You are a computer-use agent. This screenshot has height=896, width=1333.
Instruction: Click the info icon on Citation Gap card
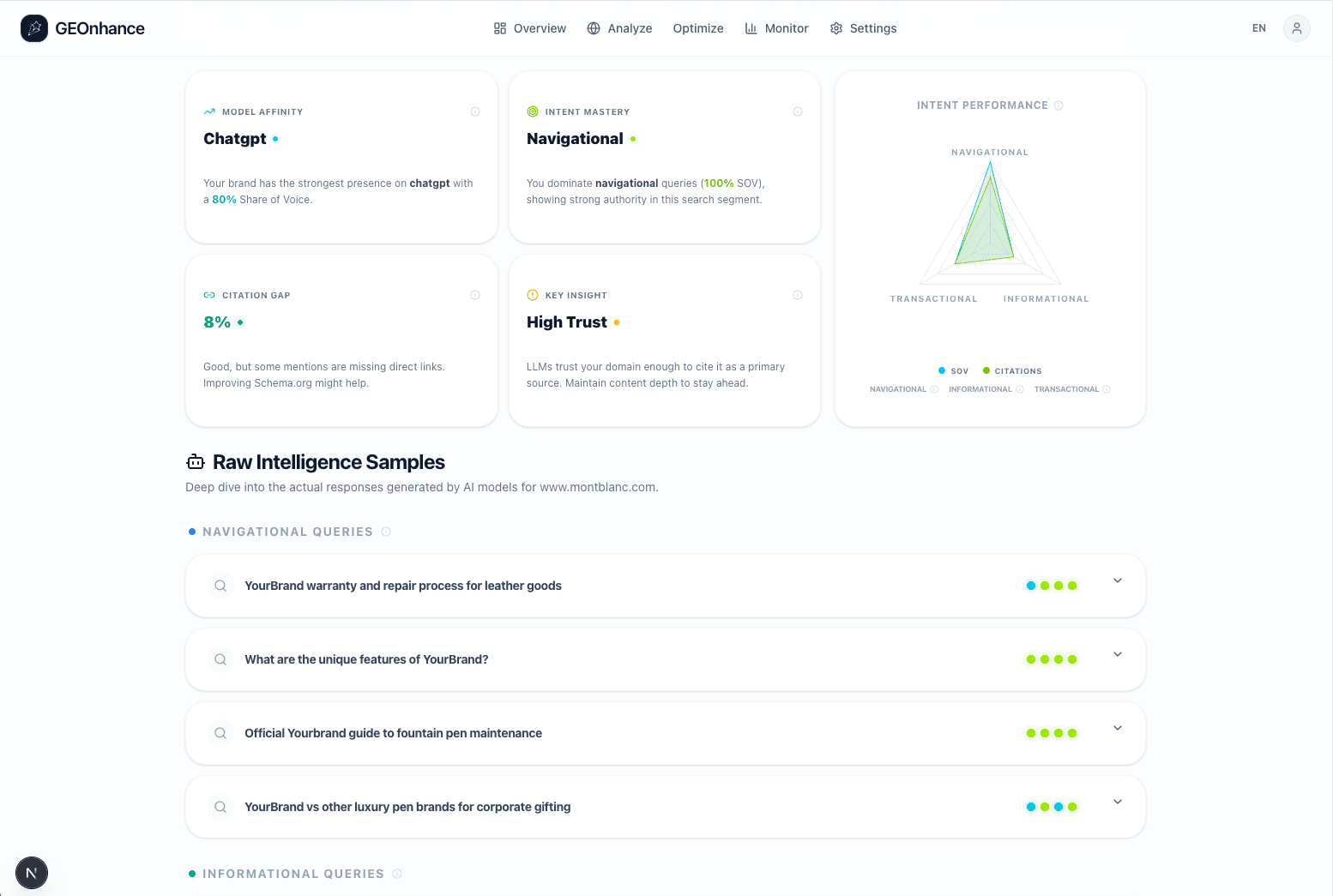pyautogui.click(x=475, y=295)
